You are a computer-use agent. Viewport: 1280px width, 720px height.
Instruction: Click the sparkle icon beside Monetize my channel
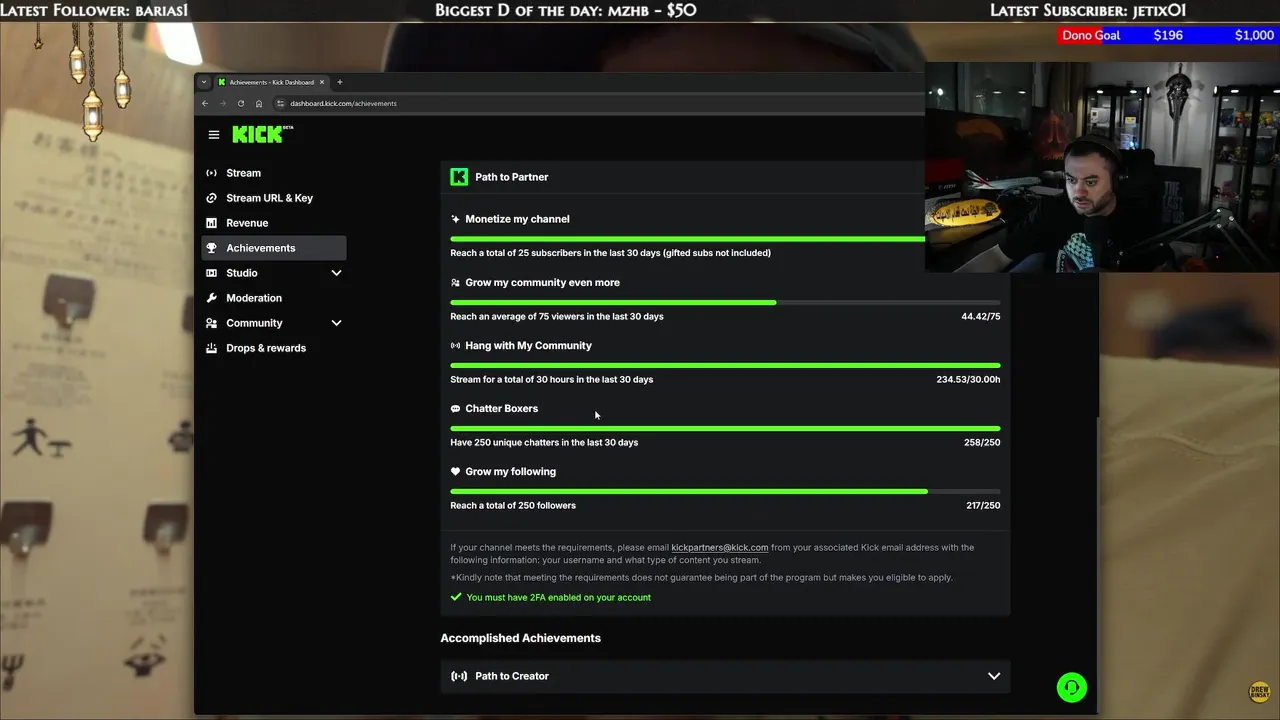tap(455, 219)
